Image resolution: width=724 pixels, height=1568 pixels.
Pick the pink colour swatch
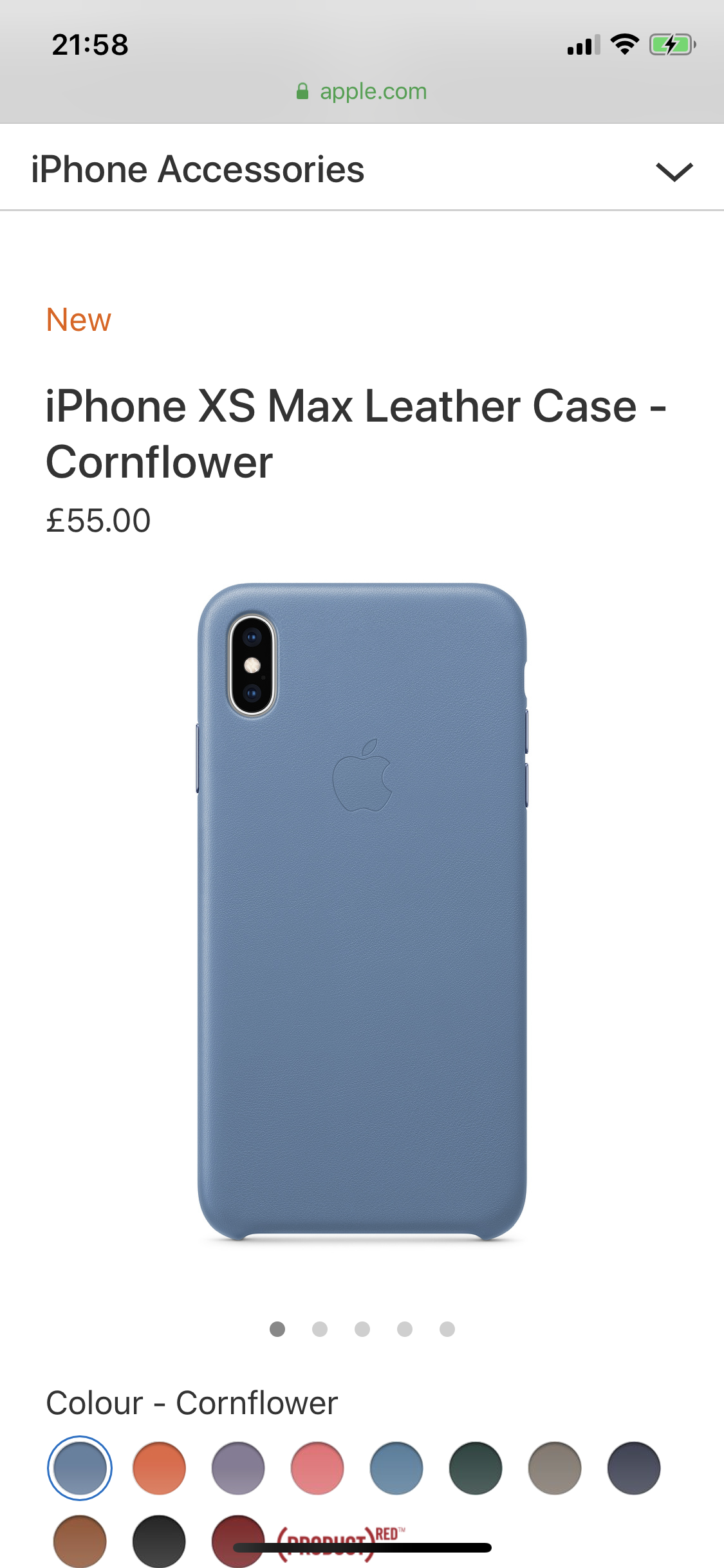317,1468
